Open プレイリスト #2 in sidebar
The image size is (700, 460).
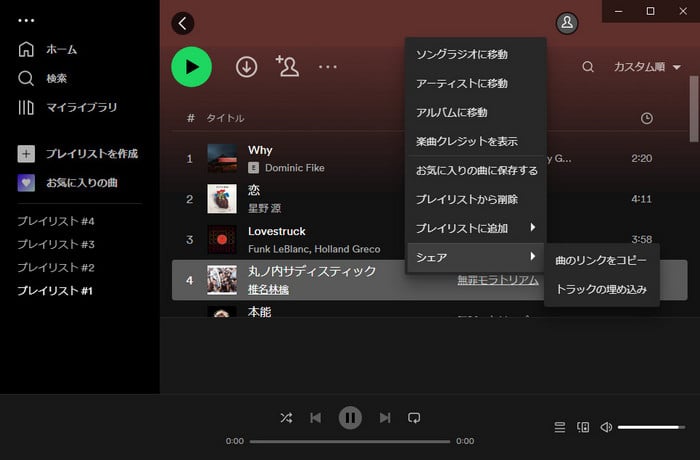56,268
